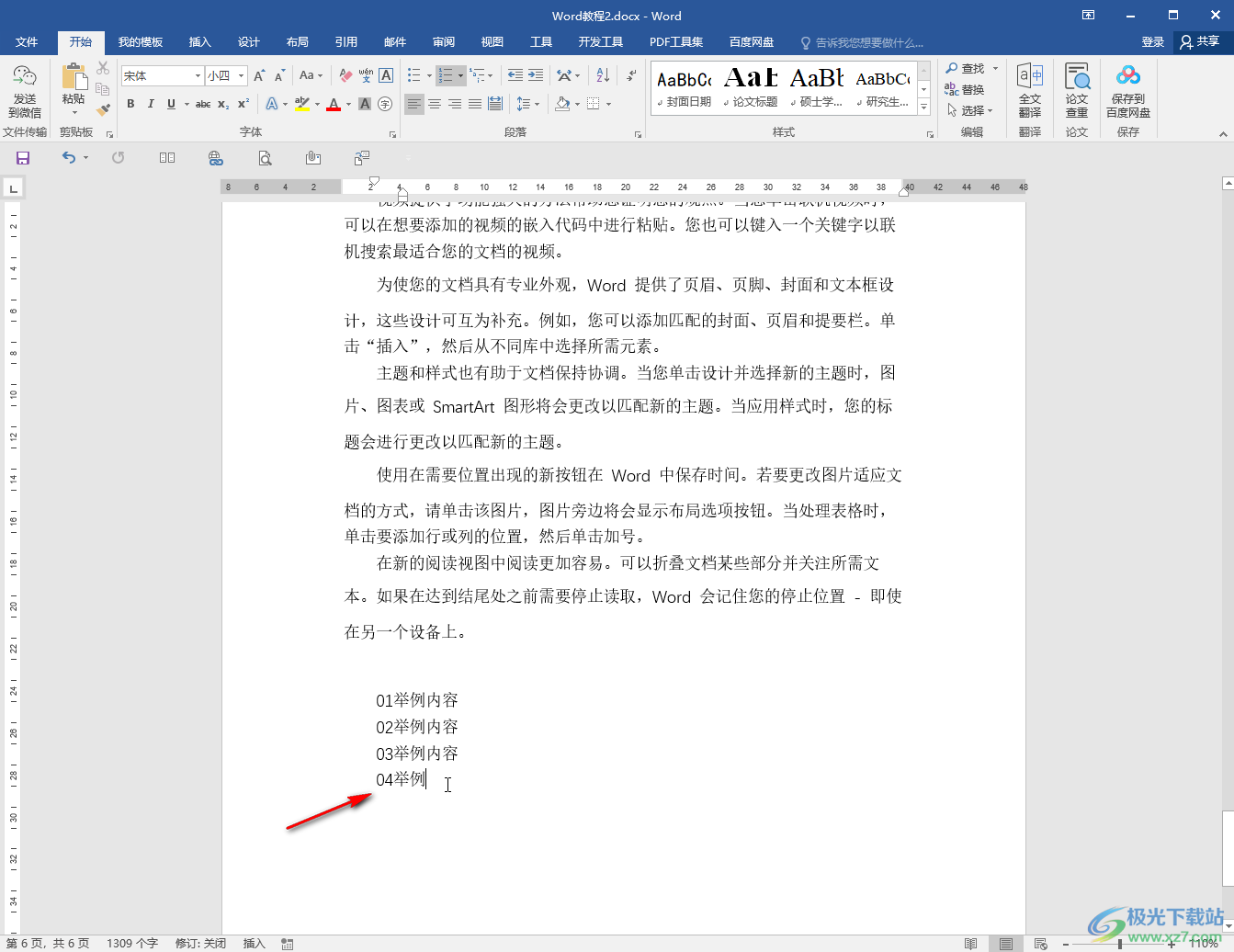Image resolution: width=1234 pixels, height=952 pixels.
Task: Undo last action in quick access toolbar
Action: 69,158
